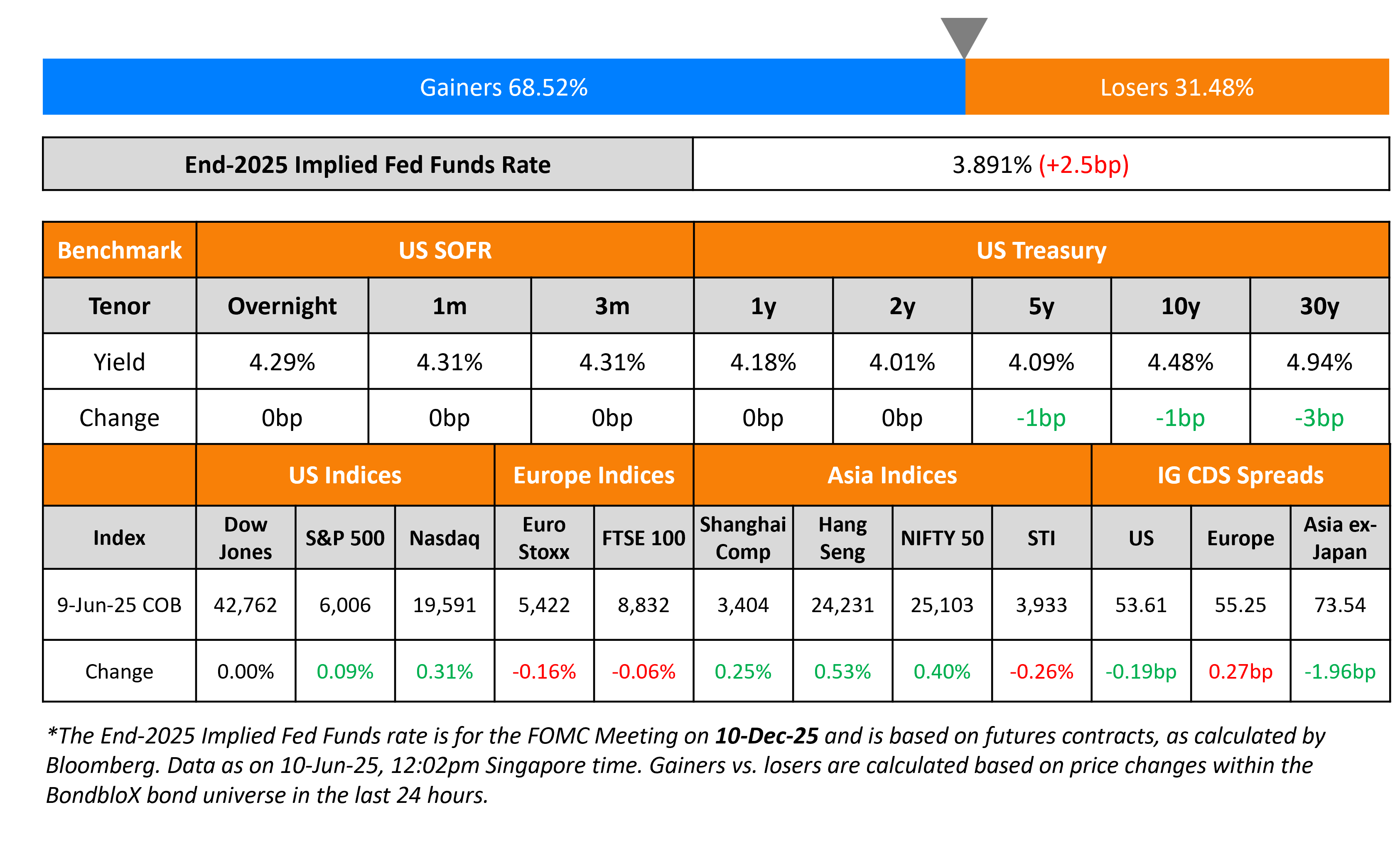The width and height of the screenshot is (1400, 854).
Task: Select the Europe Indices section header
Action: pos(594,475)
